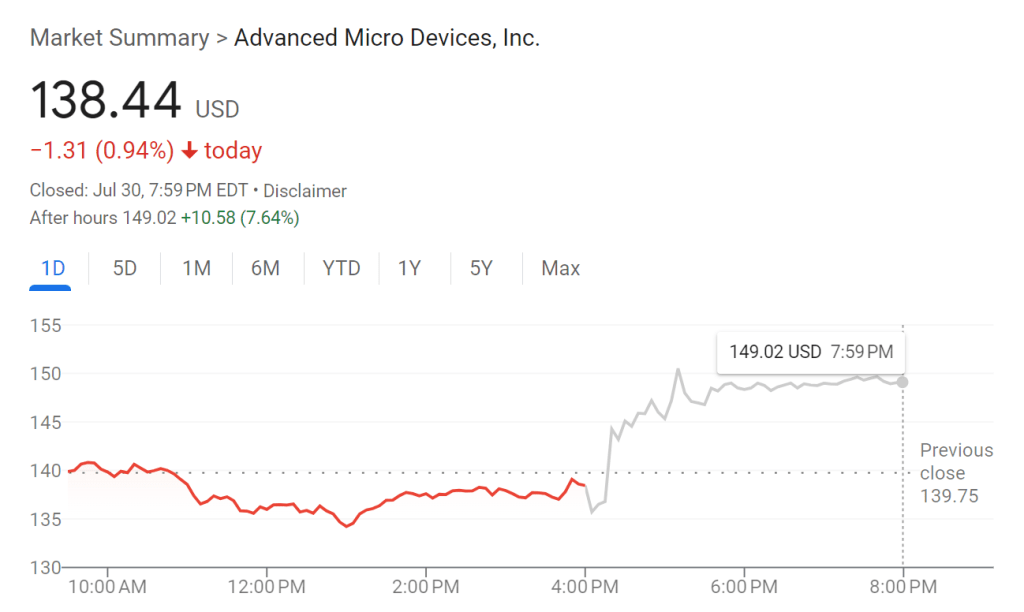
Task: Select the 1D time range tab
Action: [52, 268]
